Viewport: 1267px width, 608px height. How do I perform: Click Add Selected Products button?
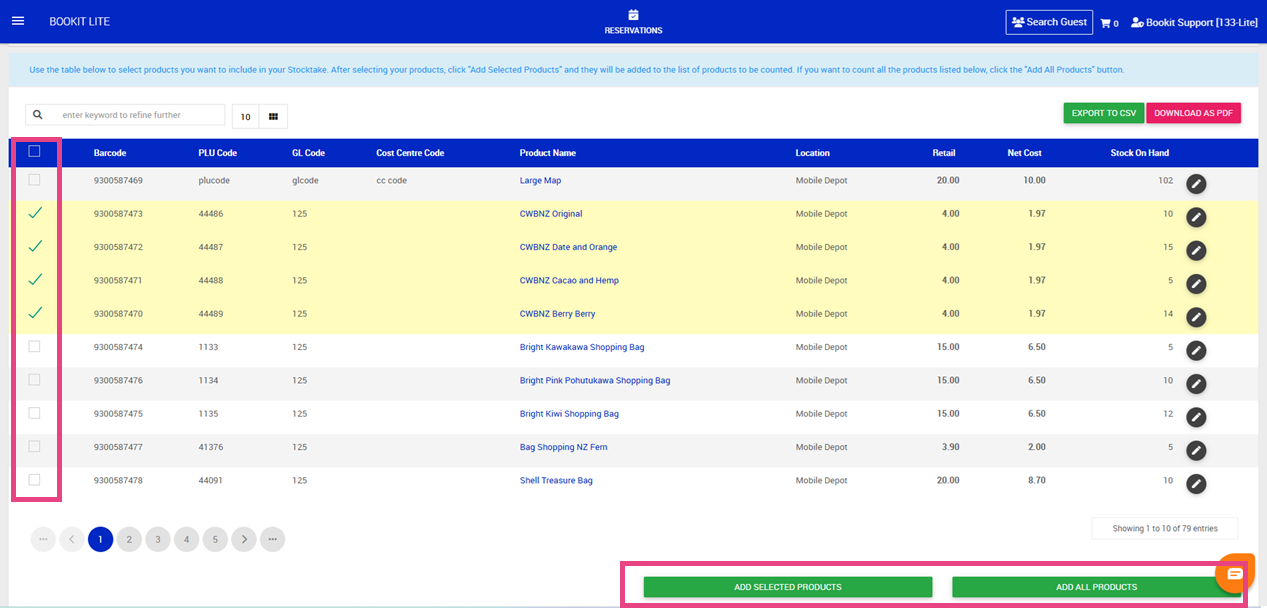click(x=788, y=587)
